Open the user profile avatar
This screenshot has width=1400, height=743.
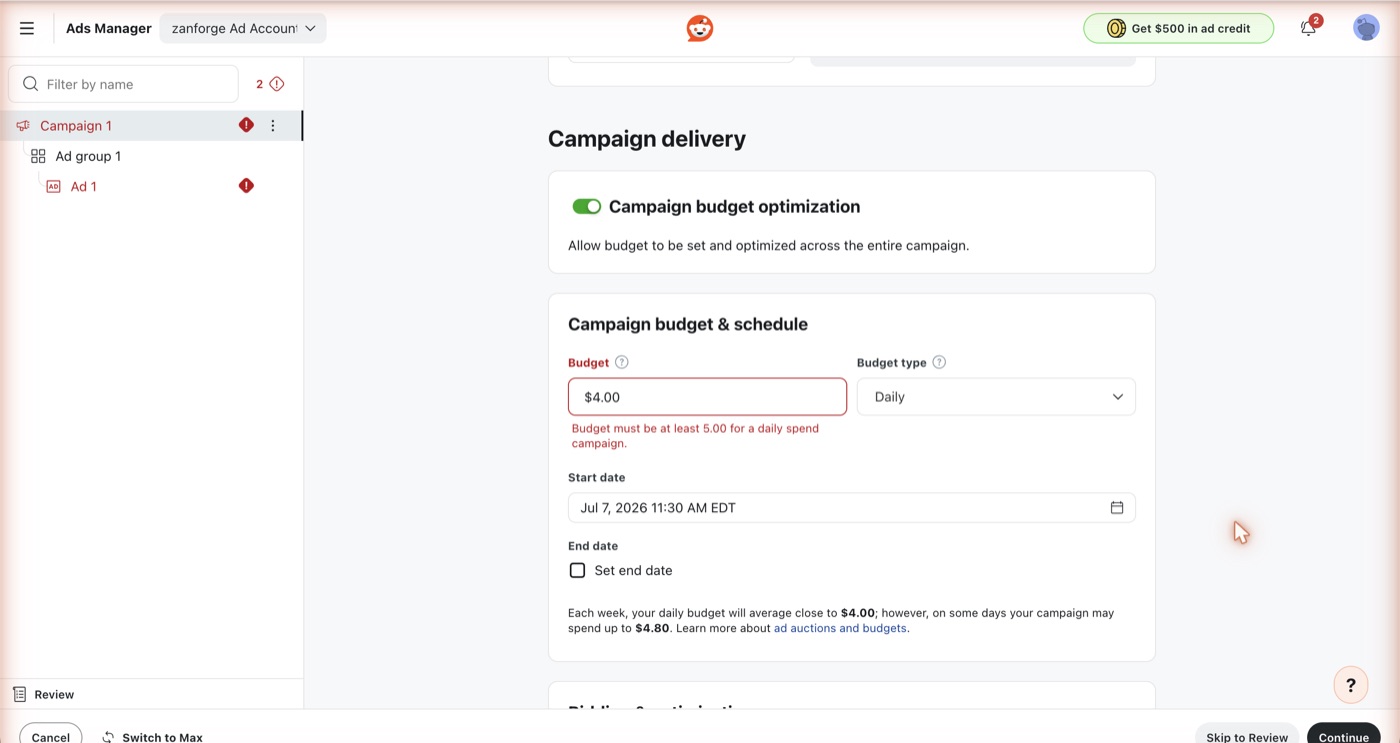click(1366, 28)
